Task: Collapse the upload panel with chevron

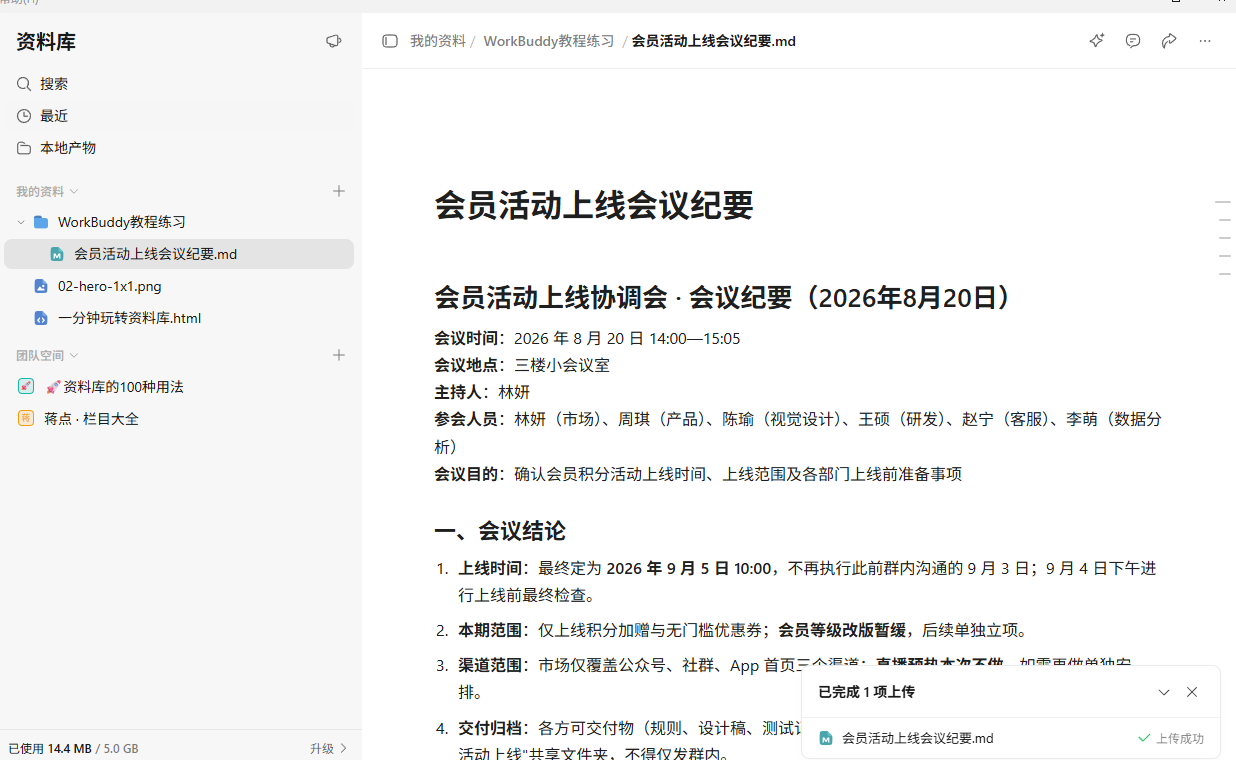Action: (1164, 692)
